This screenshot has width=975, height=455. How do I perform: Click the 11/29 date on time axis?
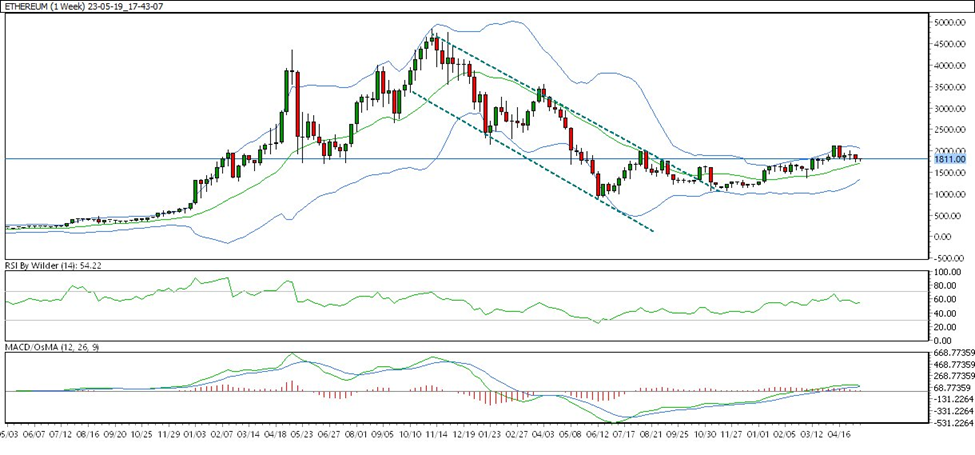click(x=169, y=437)
